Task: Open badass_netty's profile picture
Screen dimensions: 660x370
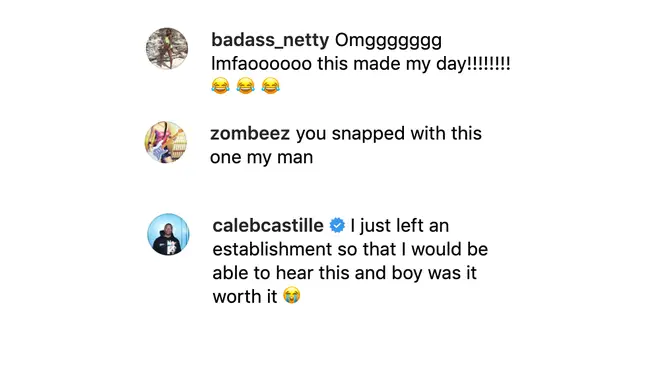Action: click(x=167, y=48)
